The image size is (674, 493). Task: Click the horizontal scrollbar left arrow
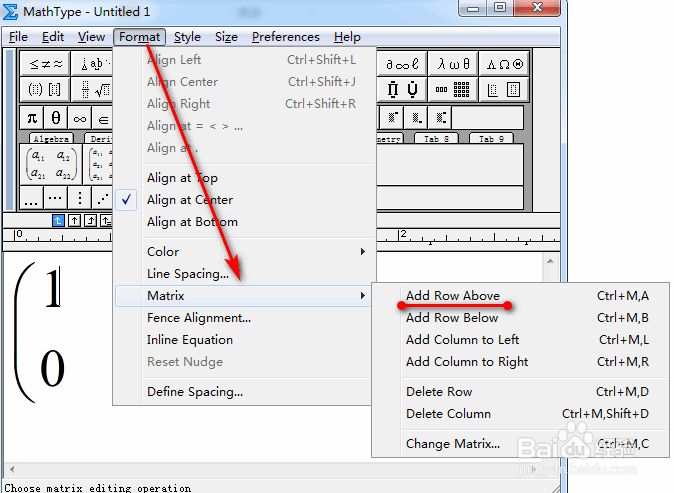click(12, 469)
